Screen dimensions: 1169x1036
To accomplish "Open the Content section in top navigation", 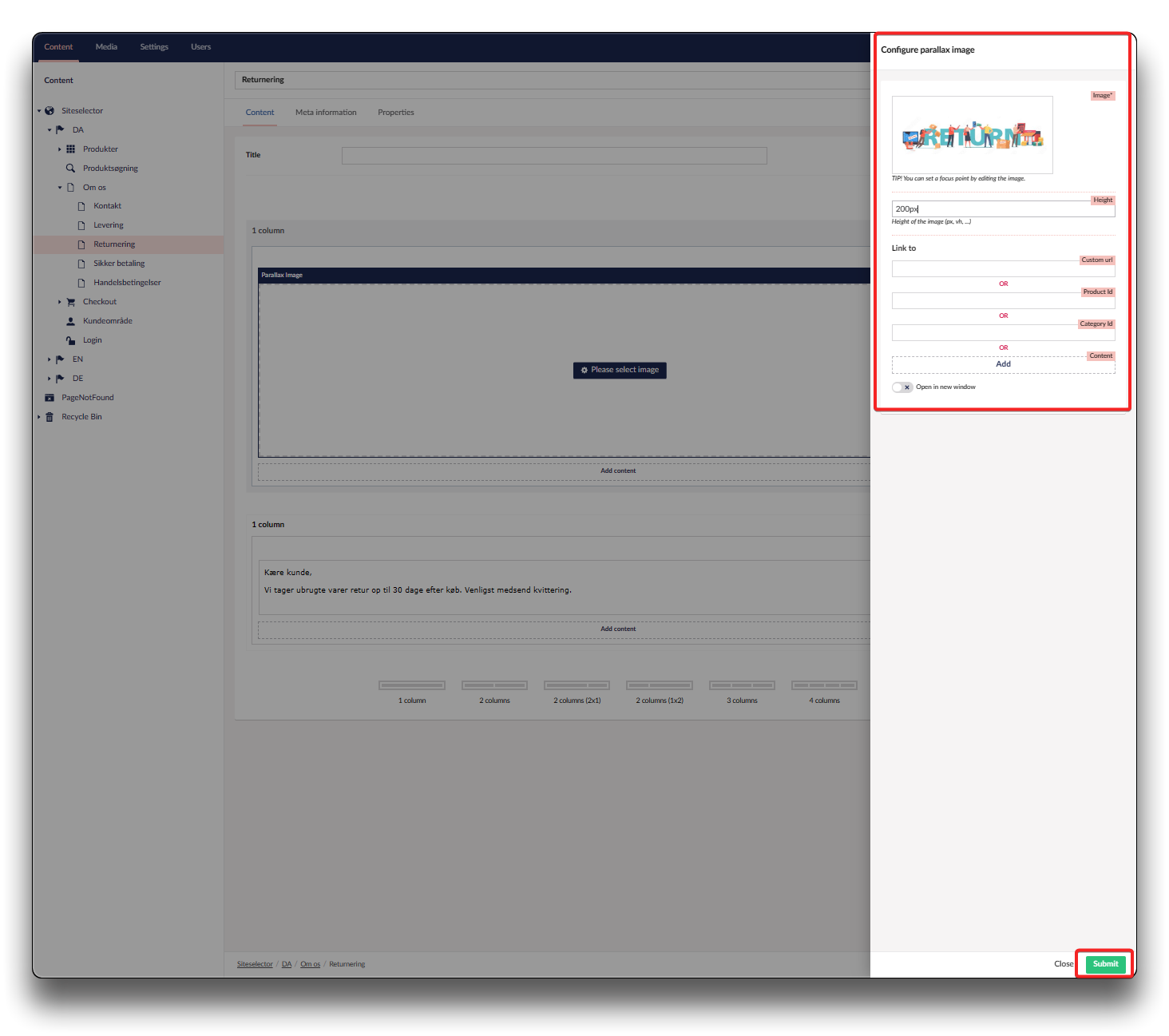I will [x=58, y=47].
